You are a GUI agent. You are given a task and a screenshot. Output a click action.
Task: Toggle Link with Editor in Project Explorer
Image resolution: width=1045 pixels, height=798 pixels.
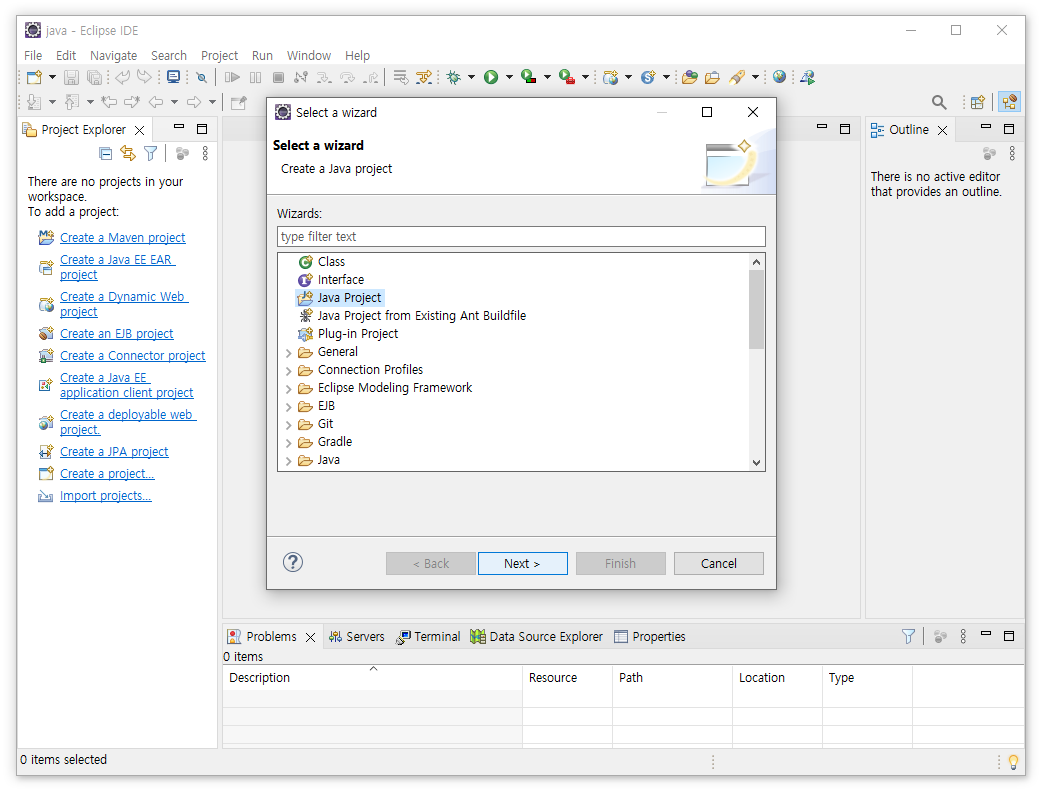128,154
